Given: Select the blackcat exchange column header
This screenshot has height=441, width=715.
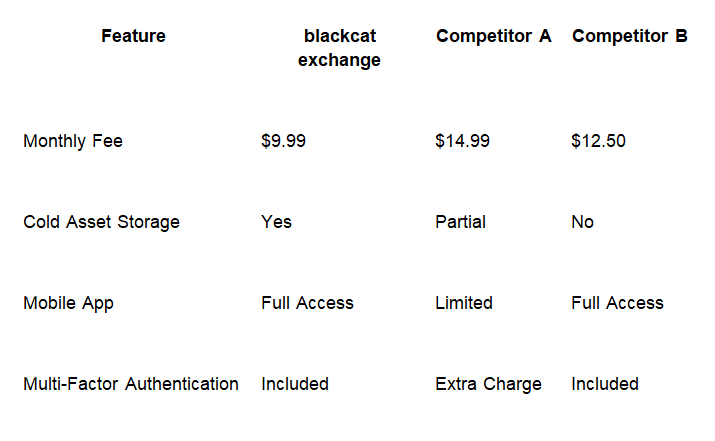Looking at the screenshot, I should point(339,48).
